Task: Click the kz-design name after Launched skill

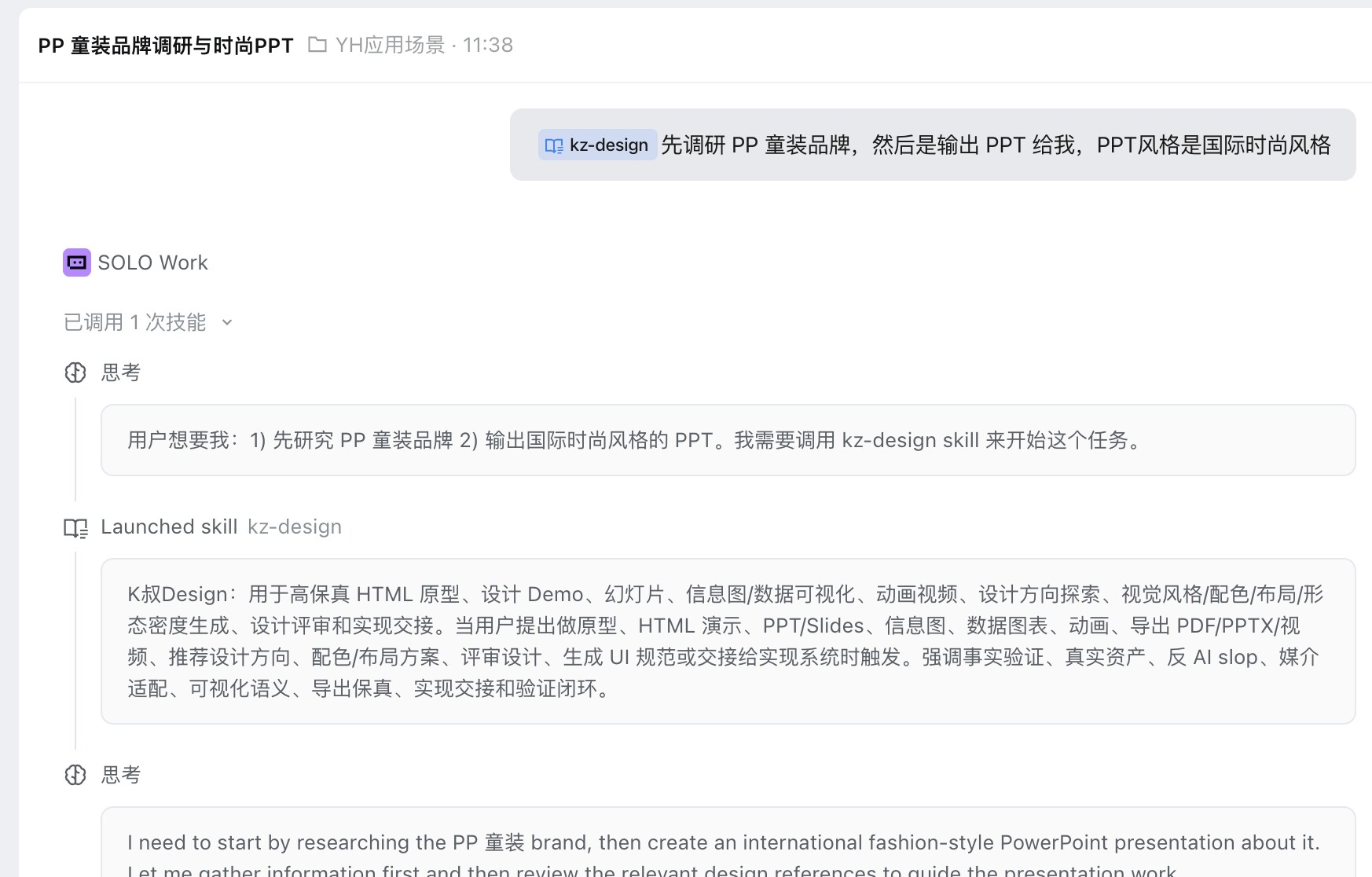Action: pos(295,527)
